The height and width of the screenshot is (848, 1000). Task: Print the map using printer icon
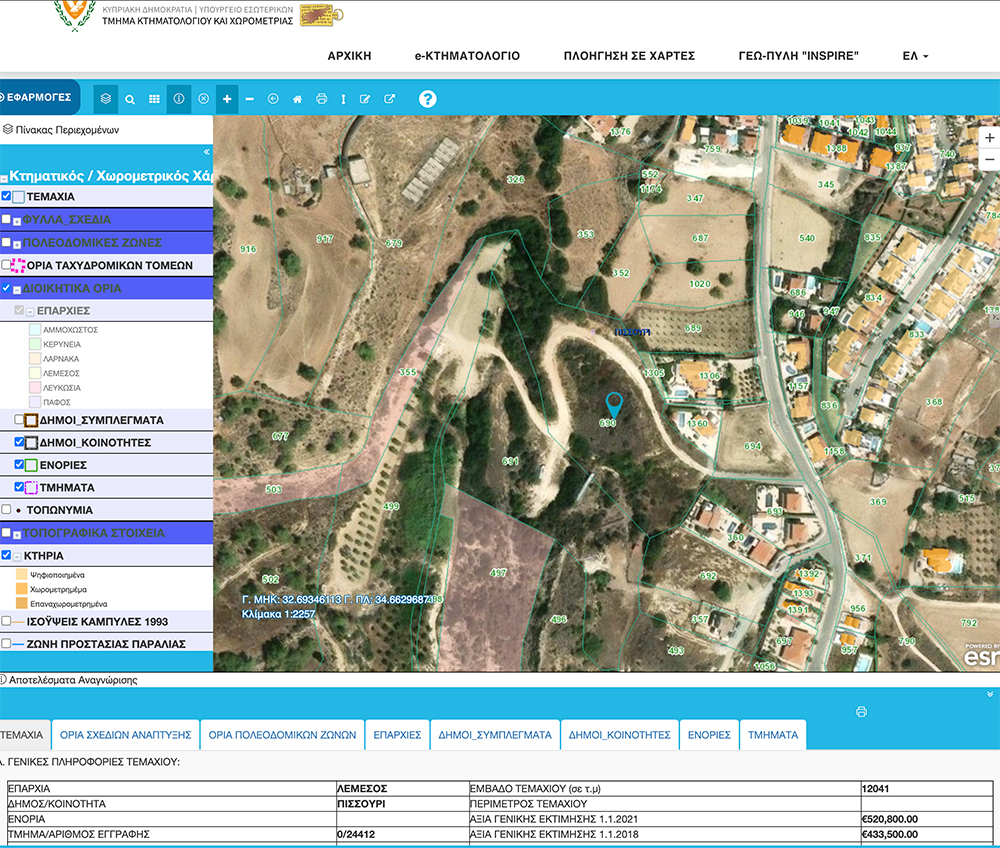point(321,99)
